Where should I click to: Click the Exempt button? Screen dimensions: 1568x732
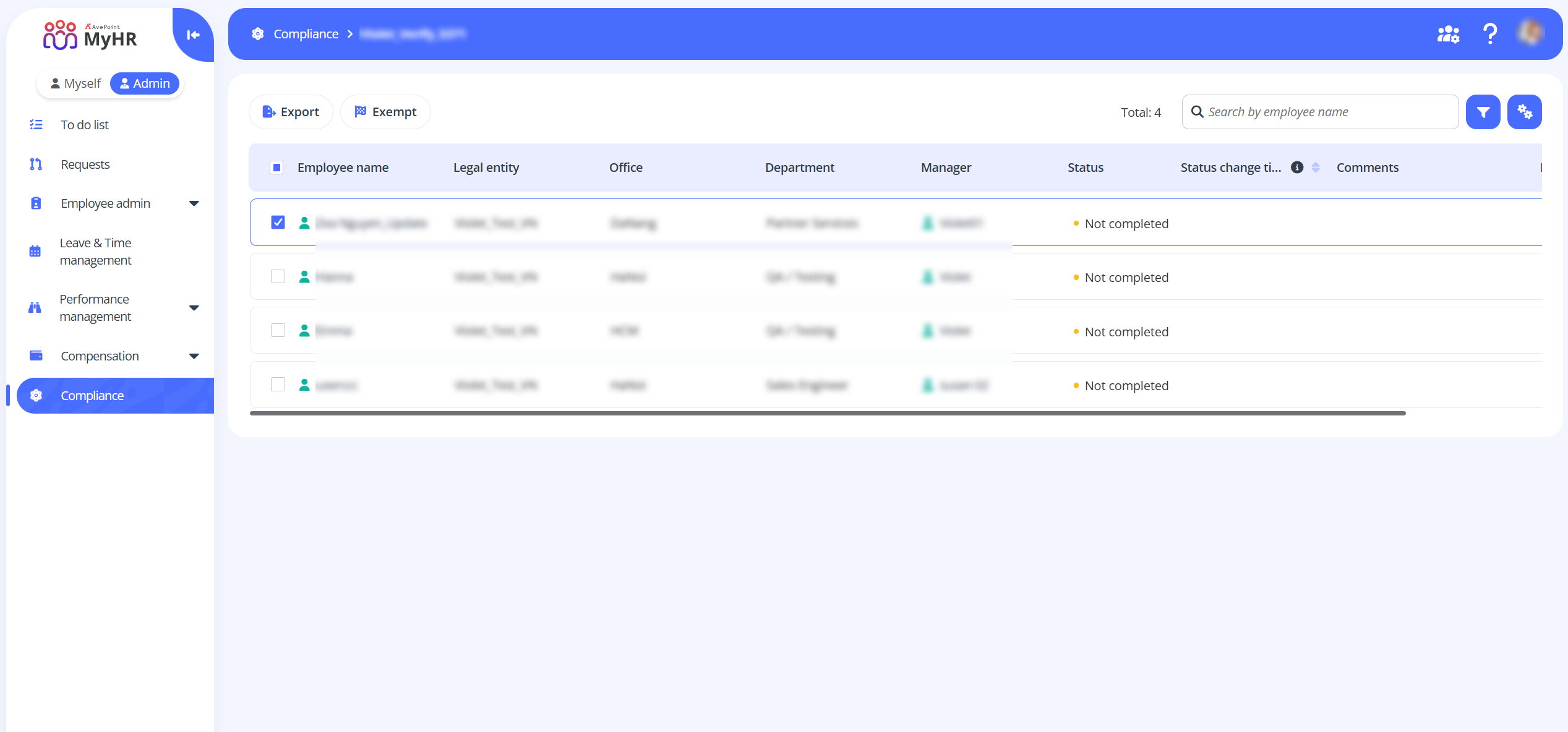click(x=385, y=112)
